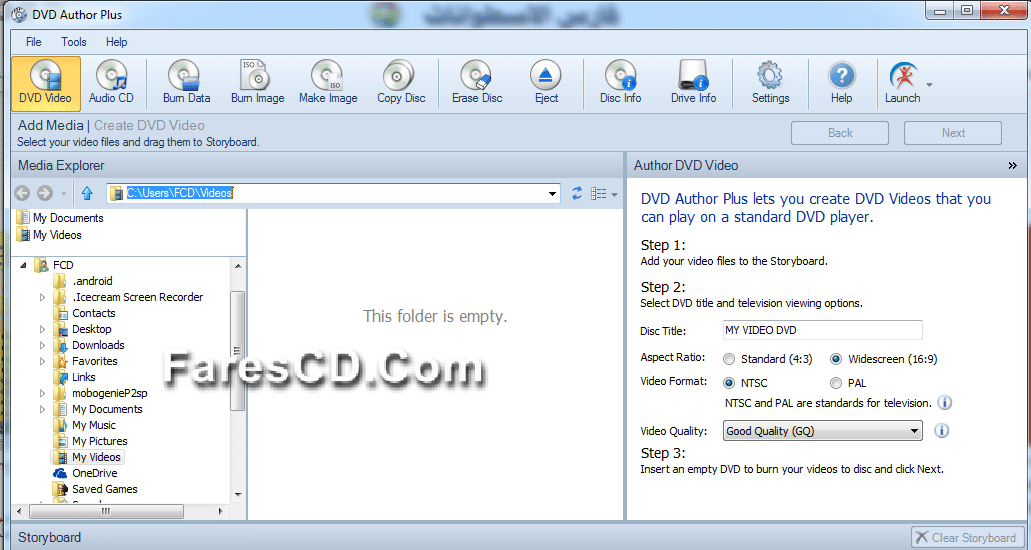
Task: Go back in Media Explorer
Action: point(22,193)
